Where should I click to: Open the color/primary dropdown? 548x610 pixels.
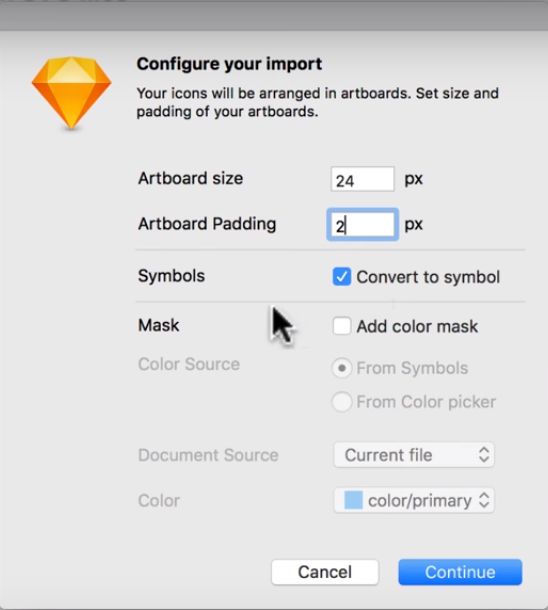[x=414, y=500]
